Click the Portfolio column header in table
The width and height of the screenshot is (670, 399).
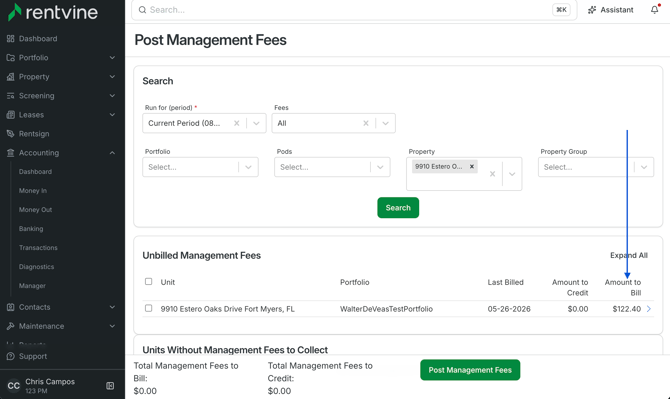click(x=355, y=282)
